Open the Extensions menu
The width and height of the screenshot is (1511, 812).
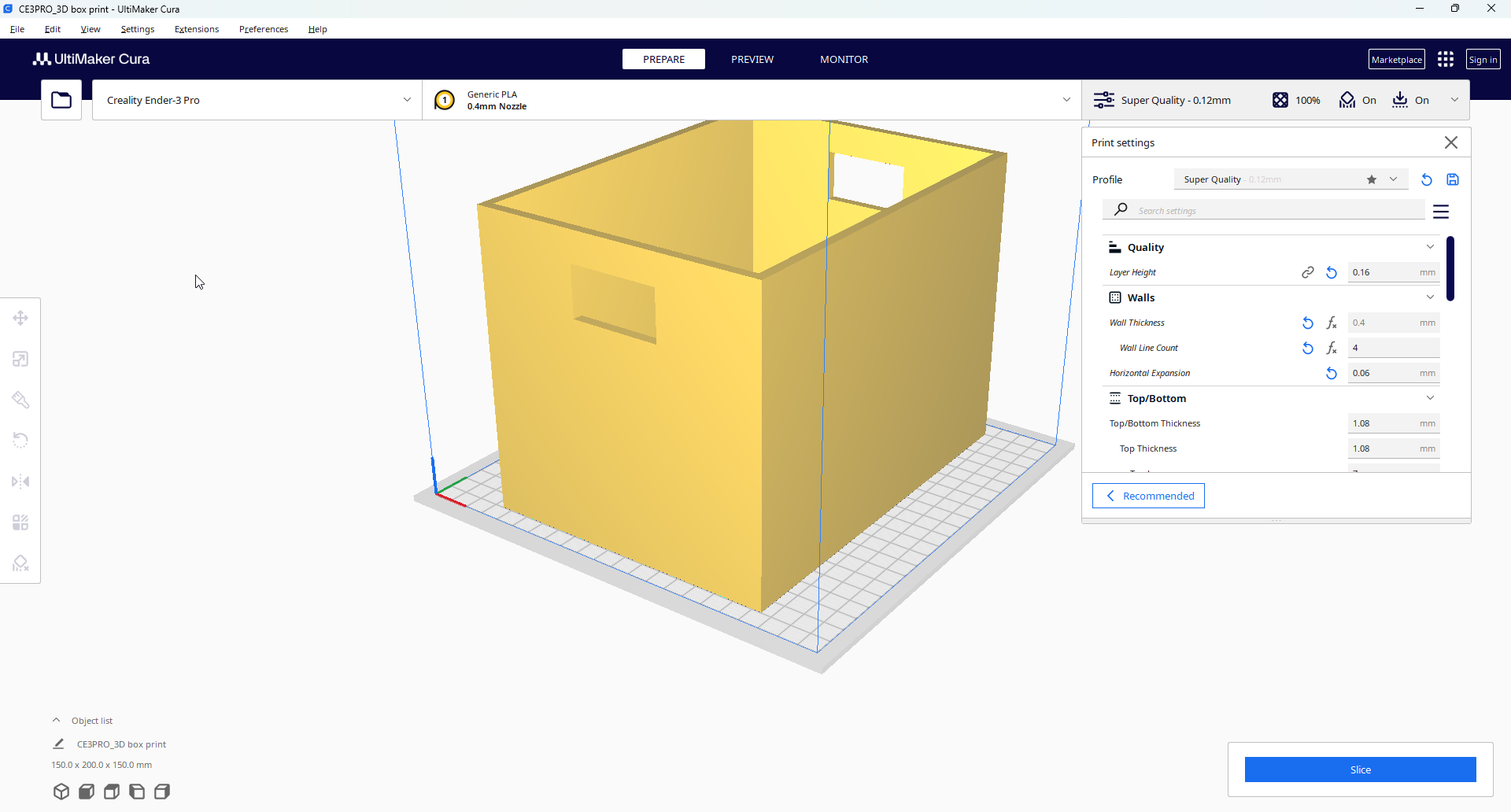(x=197, y=29)
